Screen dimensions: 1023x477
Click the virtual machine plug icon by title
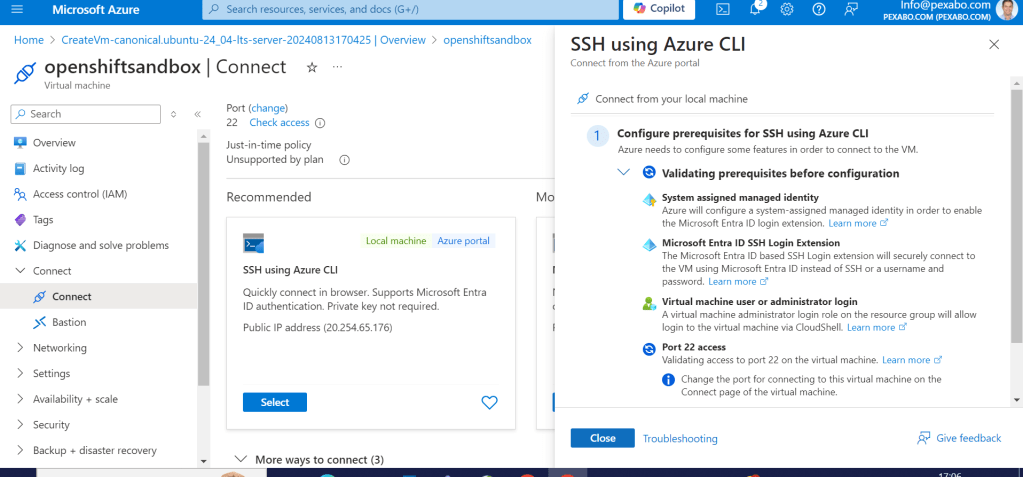25,73
